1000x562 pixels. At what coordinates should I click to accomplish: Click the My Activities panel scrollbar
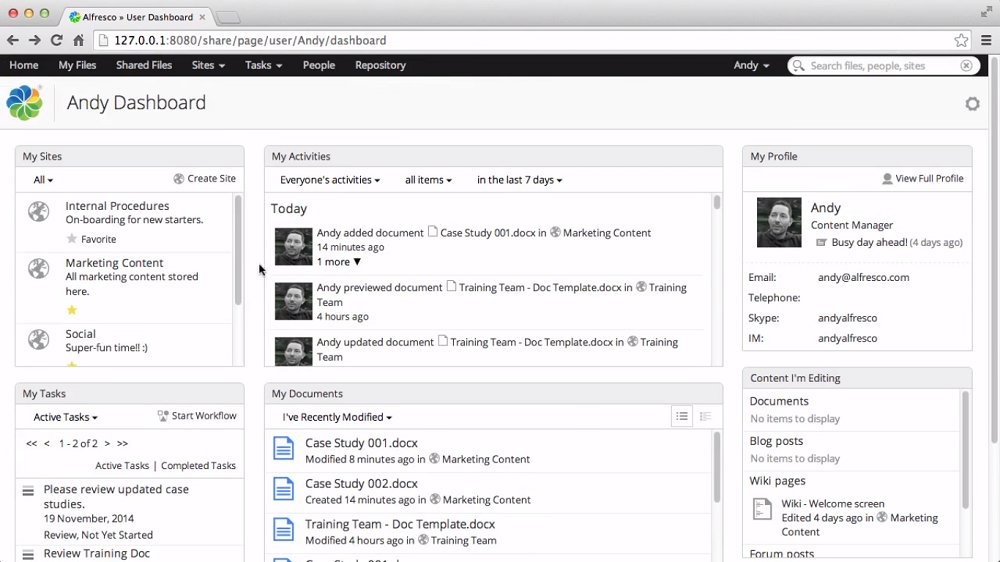tap(717, 202)
